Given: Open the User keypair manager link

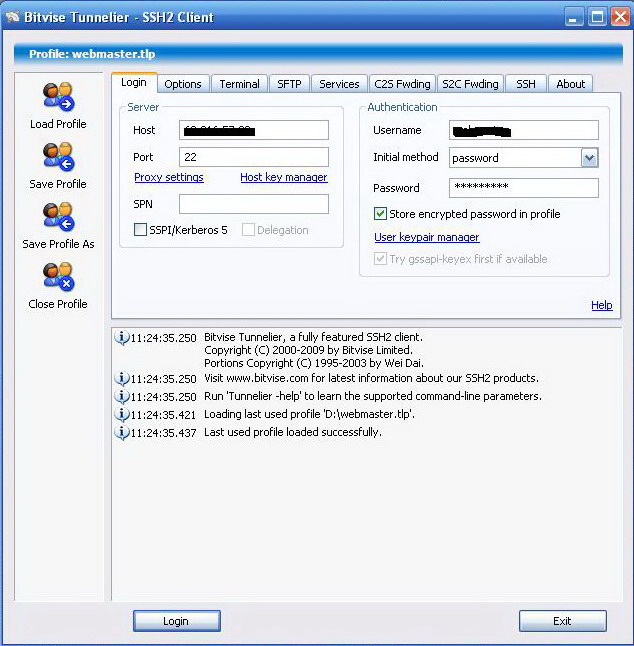Looking at the screenshot, I should pos(427,237).
